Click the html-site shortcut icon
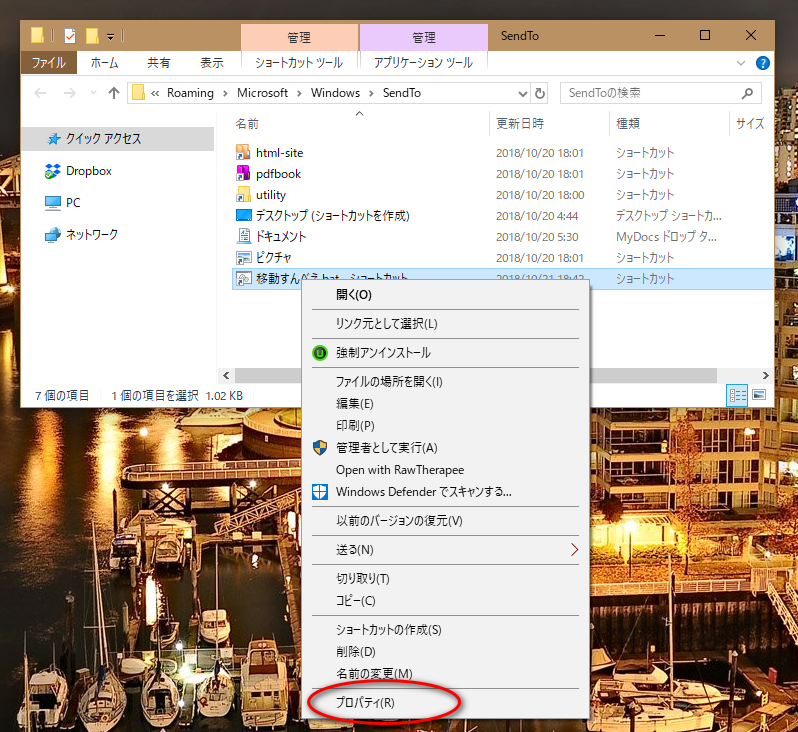The height and width of the screenshot is (732, 798). pos(243,153)
